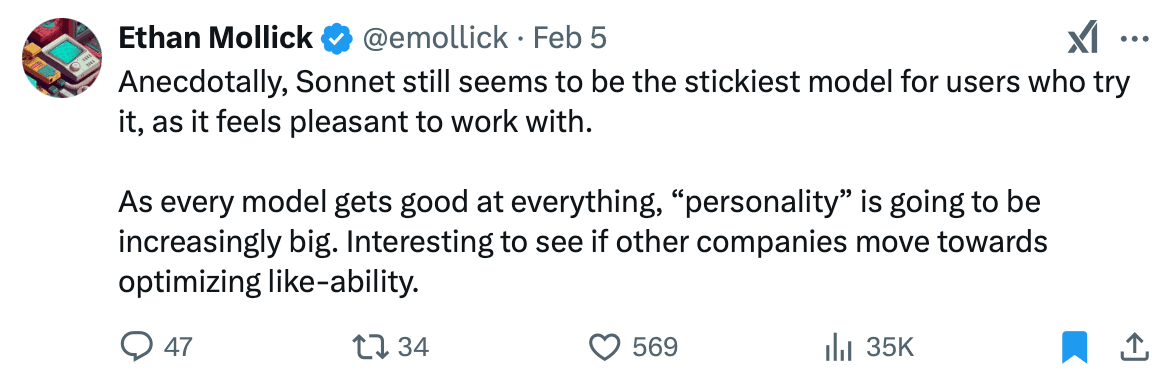Click the Grok explain-post icon

(1083, 39)
